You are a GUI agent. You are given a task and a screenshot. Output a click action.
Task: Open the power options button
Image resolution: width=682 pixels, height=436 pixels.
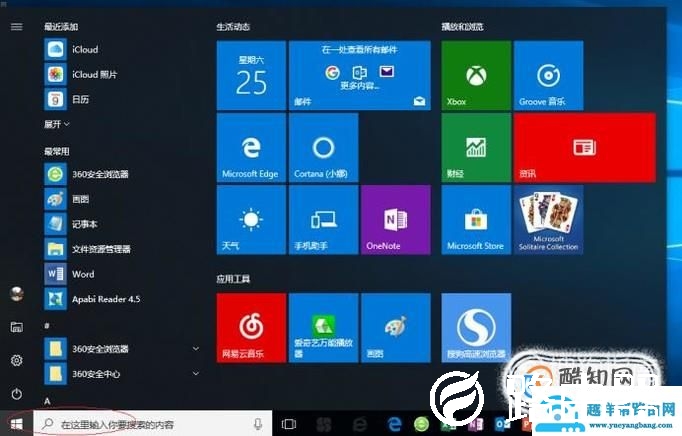tap(17, 394)
